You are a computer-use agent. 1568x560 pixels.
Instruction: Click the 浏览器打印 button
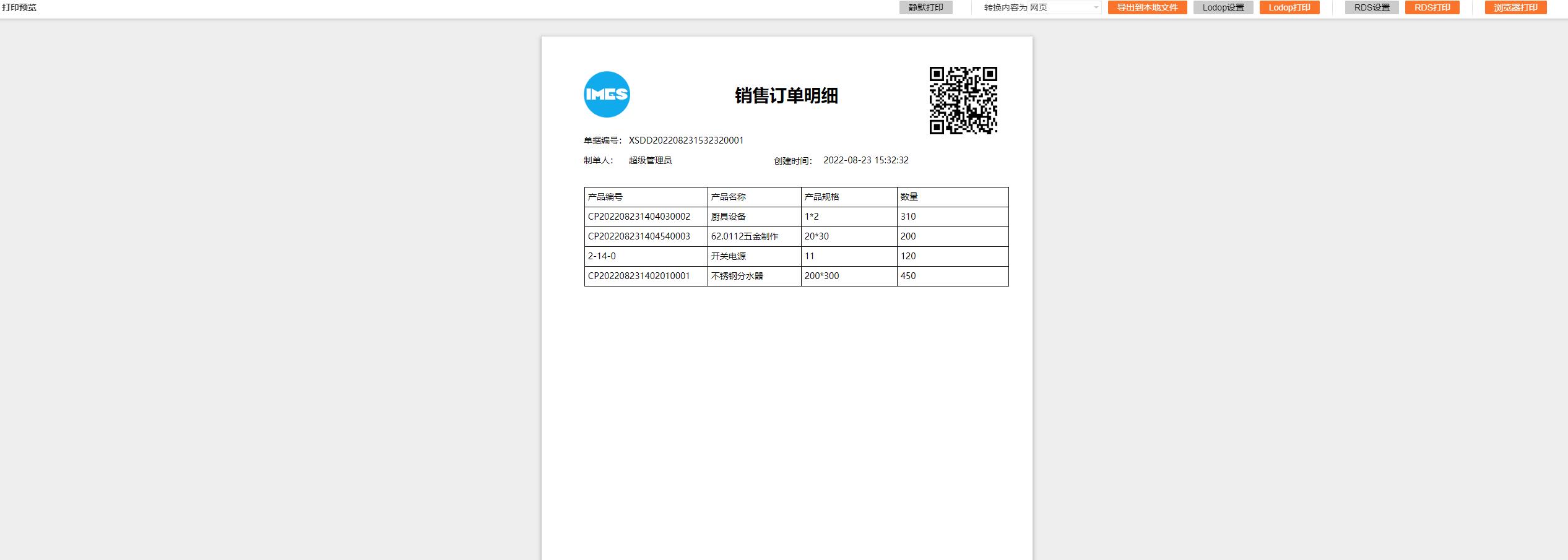[1515, 7]
